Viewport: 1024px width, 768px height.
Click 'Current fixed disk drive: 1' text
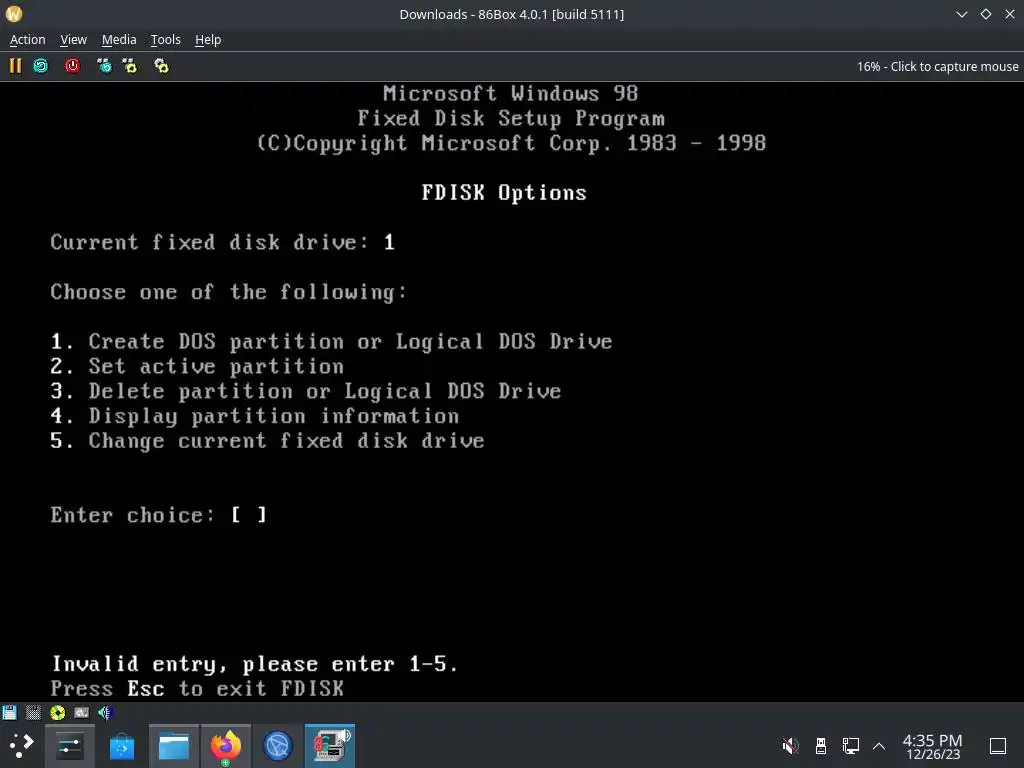point(223,242)
